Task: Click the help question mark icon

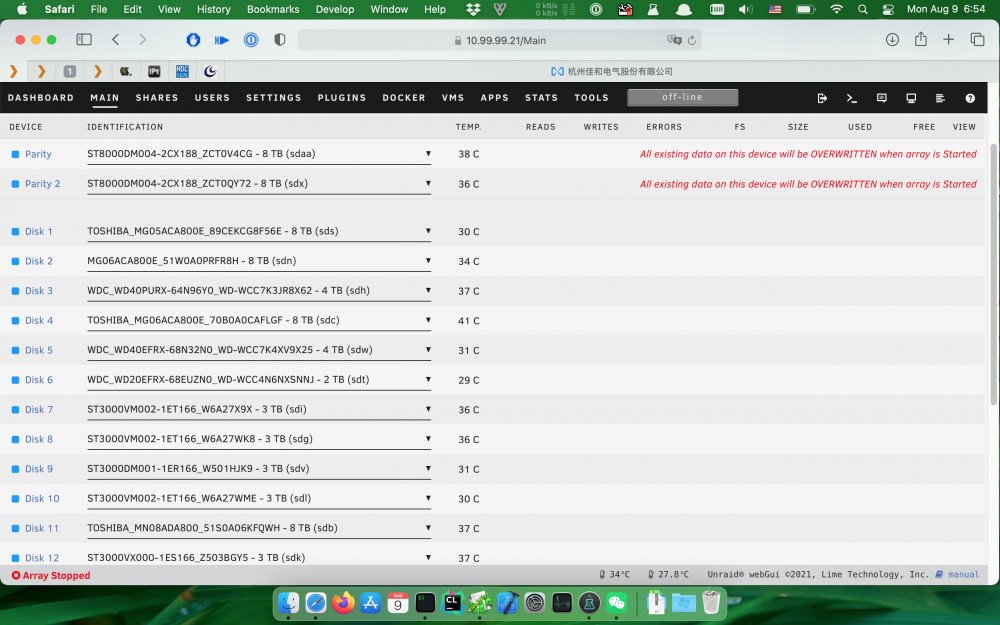Action: [970, 98]
